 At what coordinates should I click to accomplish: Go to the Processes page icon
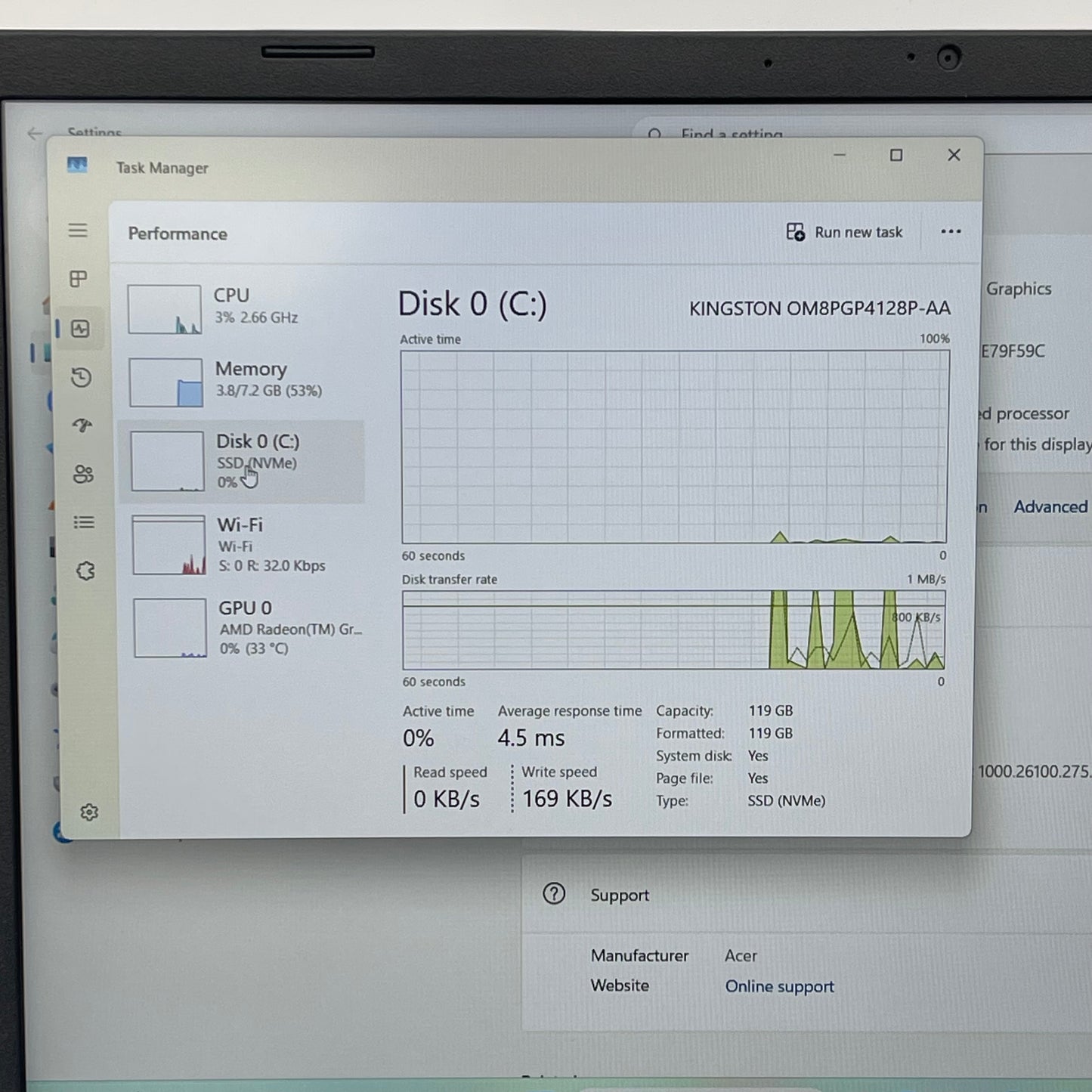(79, 279)
